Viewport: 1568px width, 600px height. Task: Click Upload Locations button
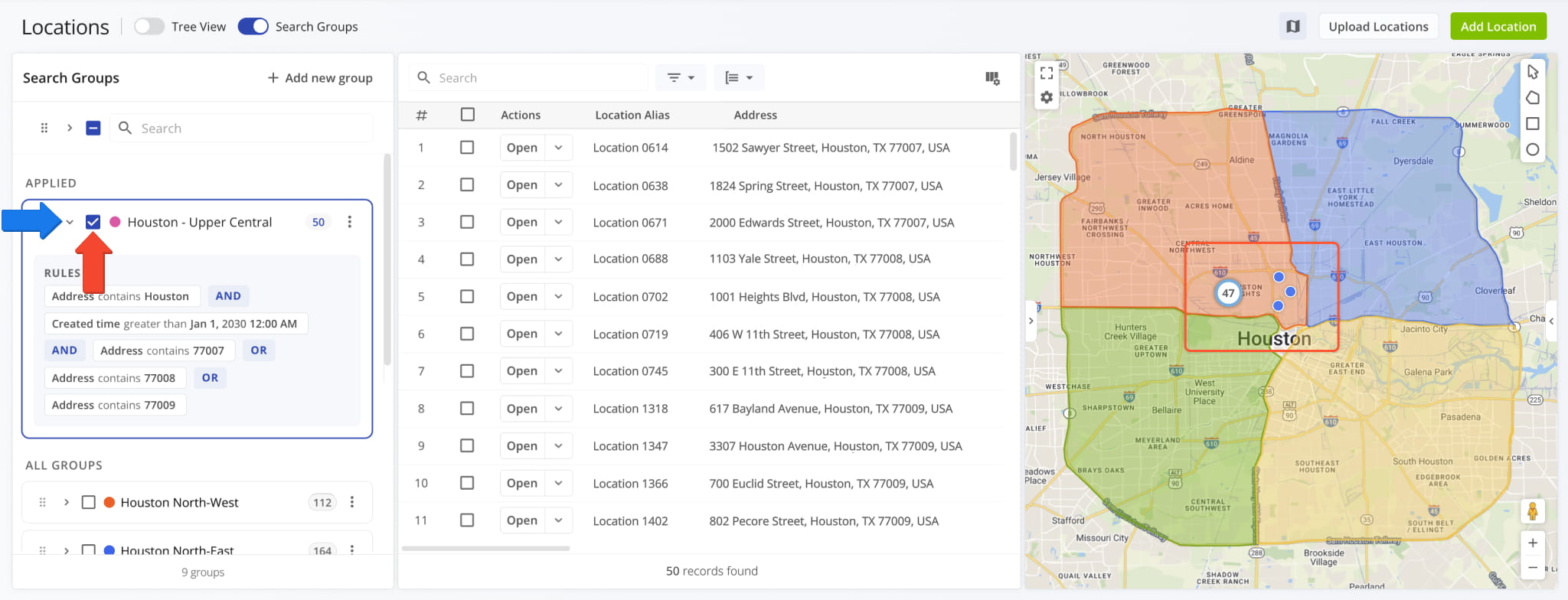click(x=1378, y=27)
